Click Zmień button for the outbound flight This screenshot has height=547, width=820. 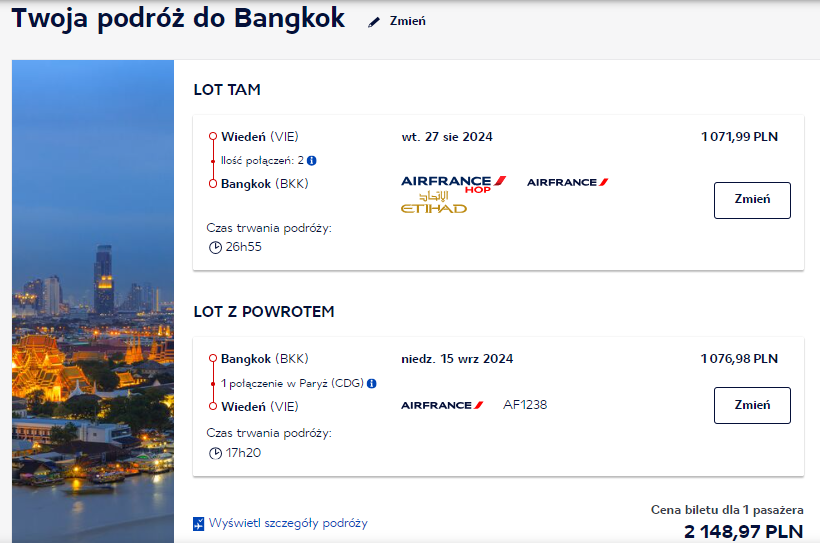(752, 200)
